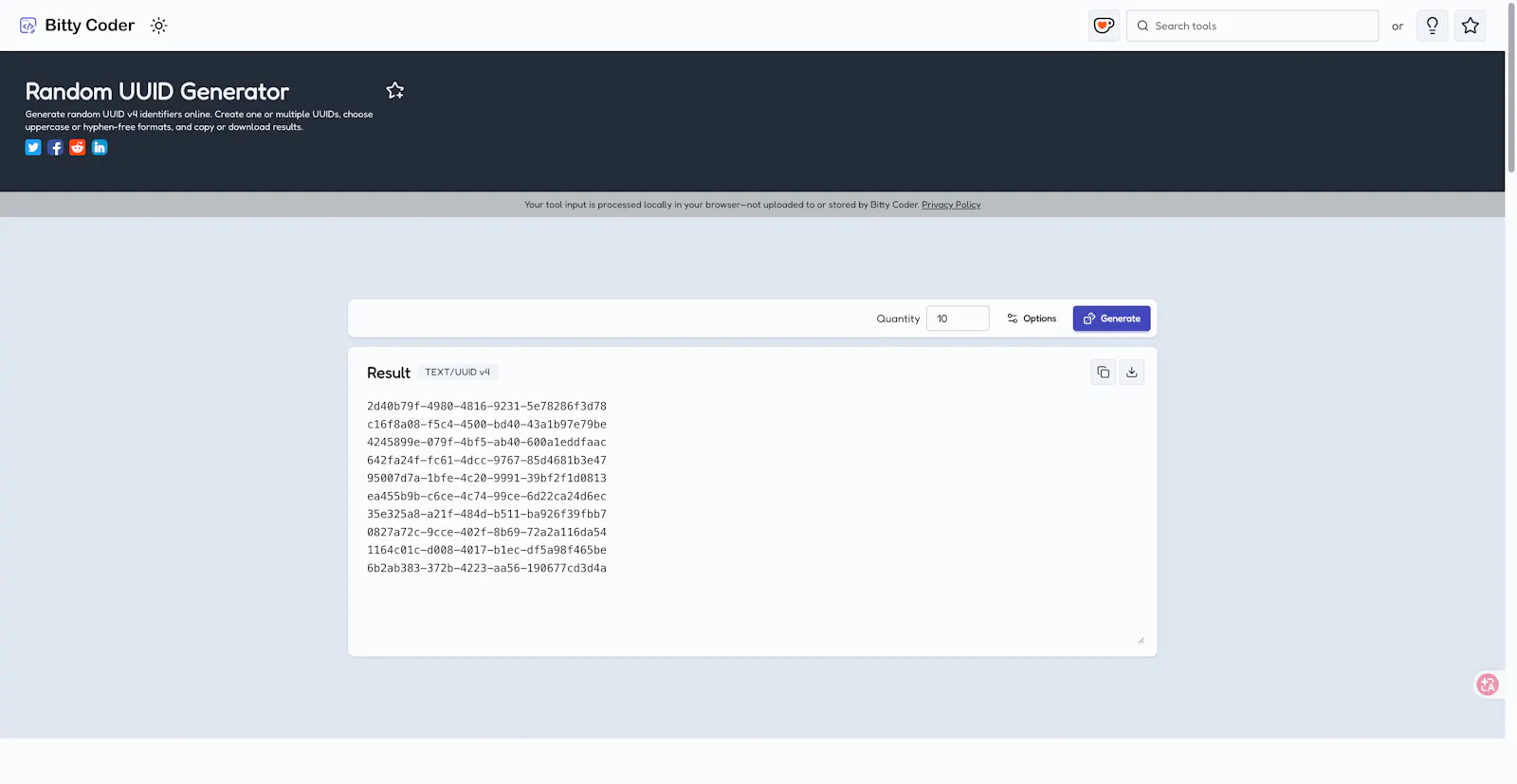The image size is (1517, 784).
Task: Click the result textarea resize handle
Action: point(1141,640)
